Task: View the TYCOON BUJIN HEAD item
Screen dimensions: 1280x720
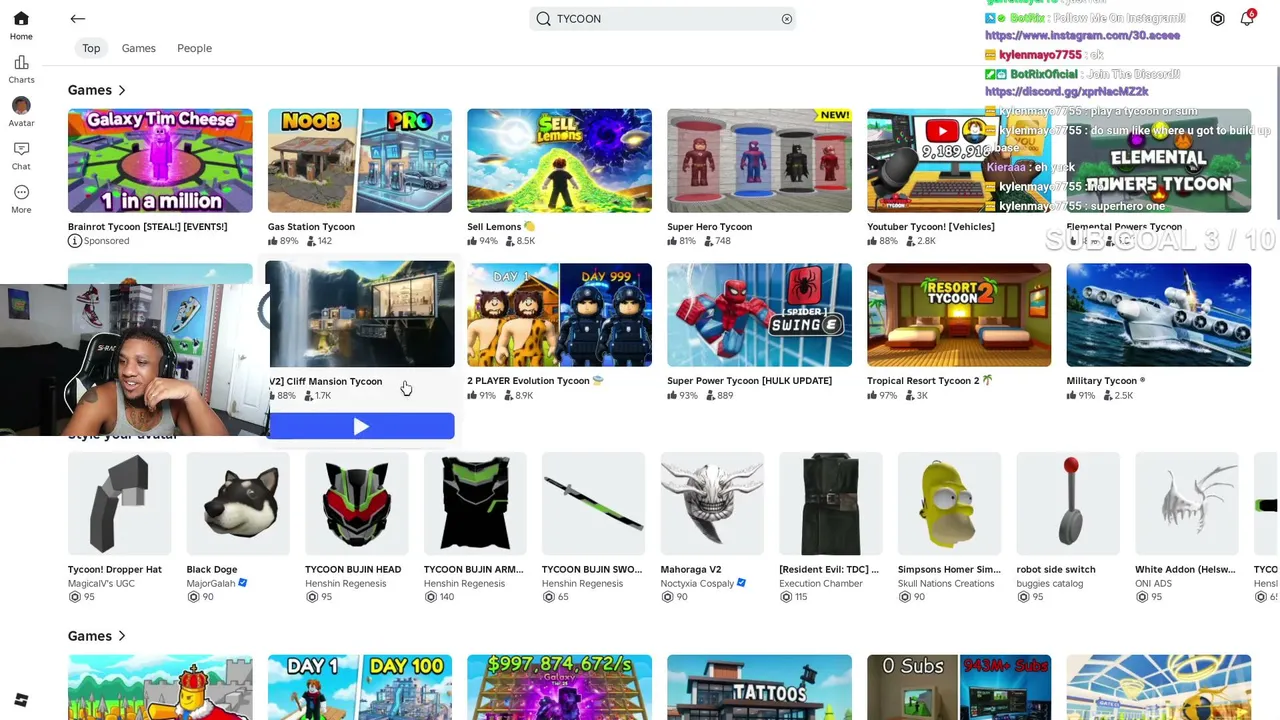Action: click(x=357, y=503)
